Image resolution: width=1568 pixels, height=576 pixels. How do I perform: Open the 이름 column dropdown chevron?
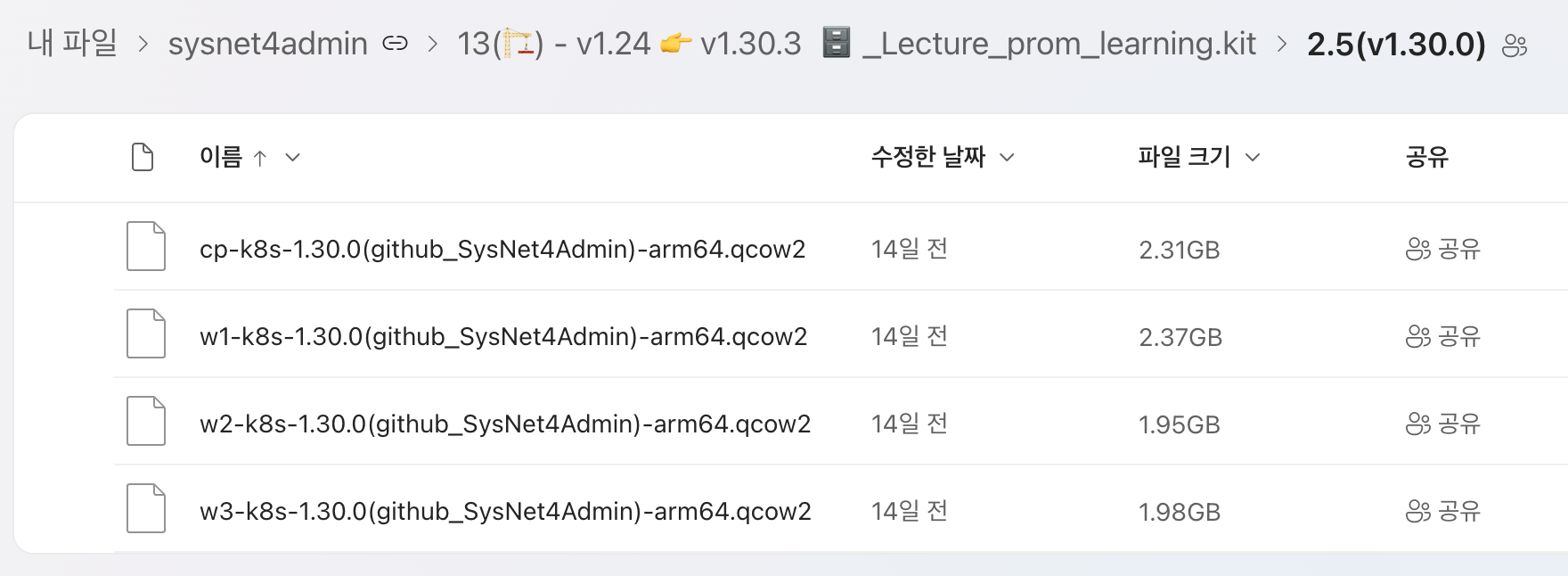click(x=292, y=158)
